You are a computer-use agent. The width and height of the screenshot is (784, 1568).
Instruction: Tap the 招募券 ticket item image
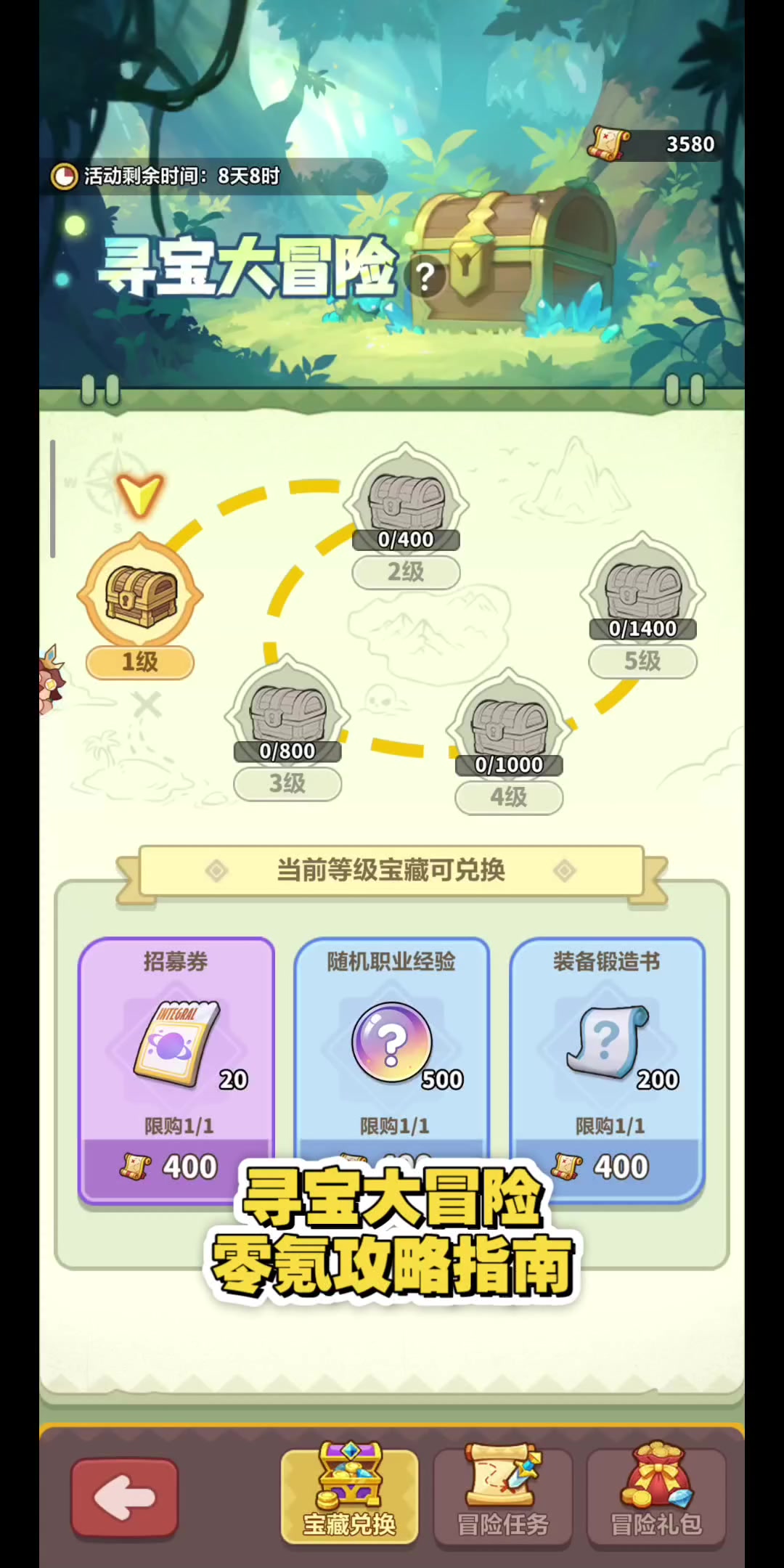(177, 1042)
